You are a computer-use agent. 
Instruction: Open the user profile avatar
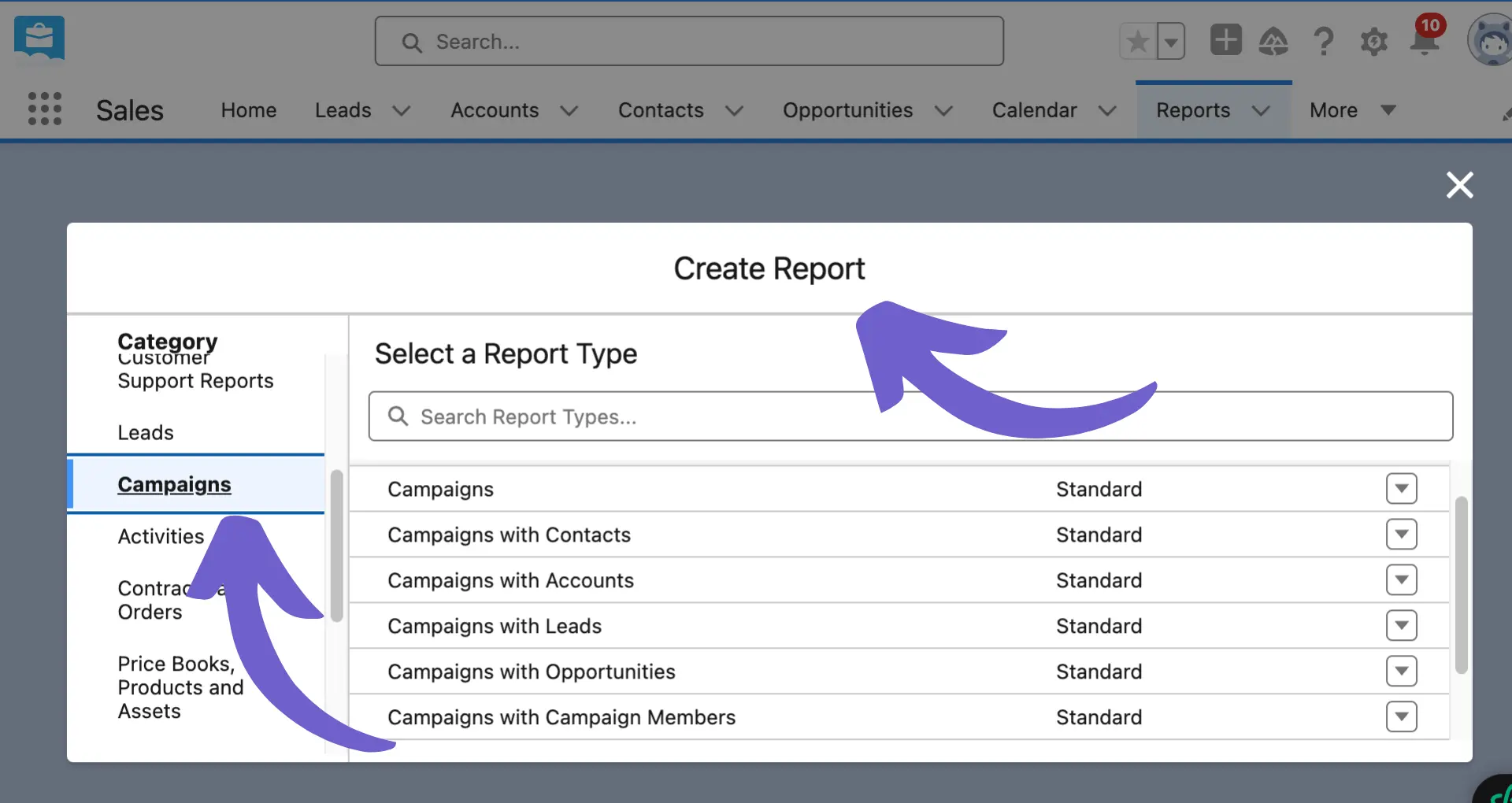point(1491,41)
